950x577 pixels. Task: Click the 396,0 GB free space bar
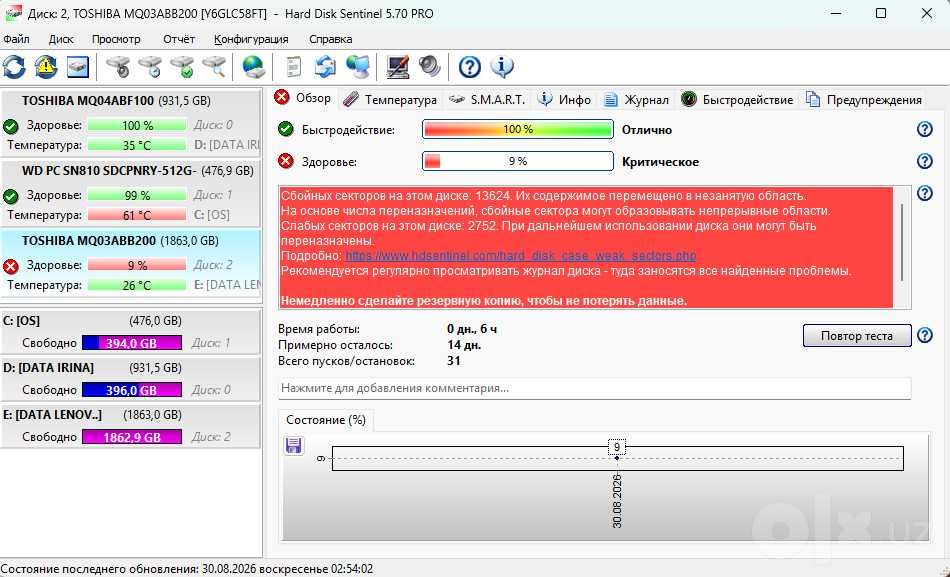(132, 390)
